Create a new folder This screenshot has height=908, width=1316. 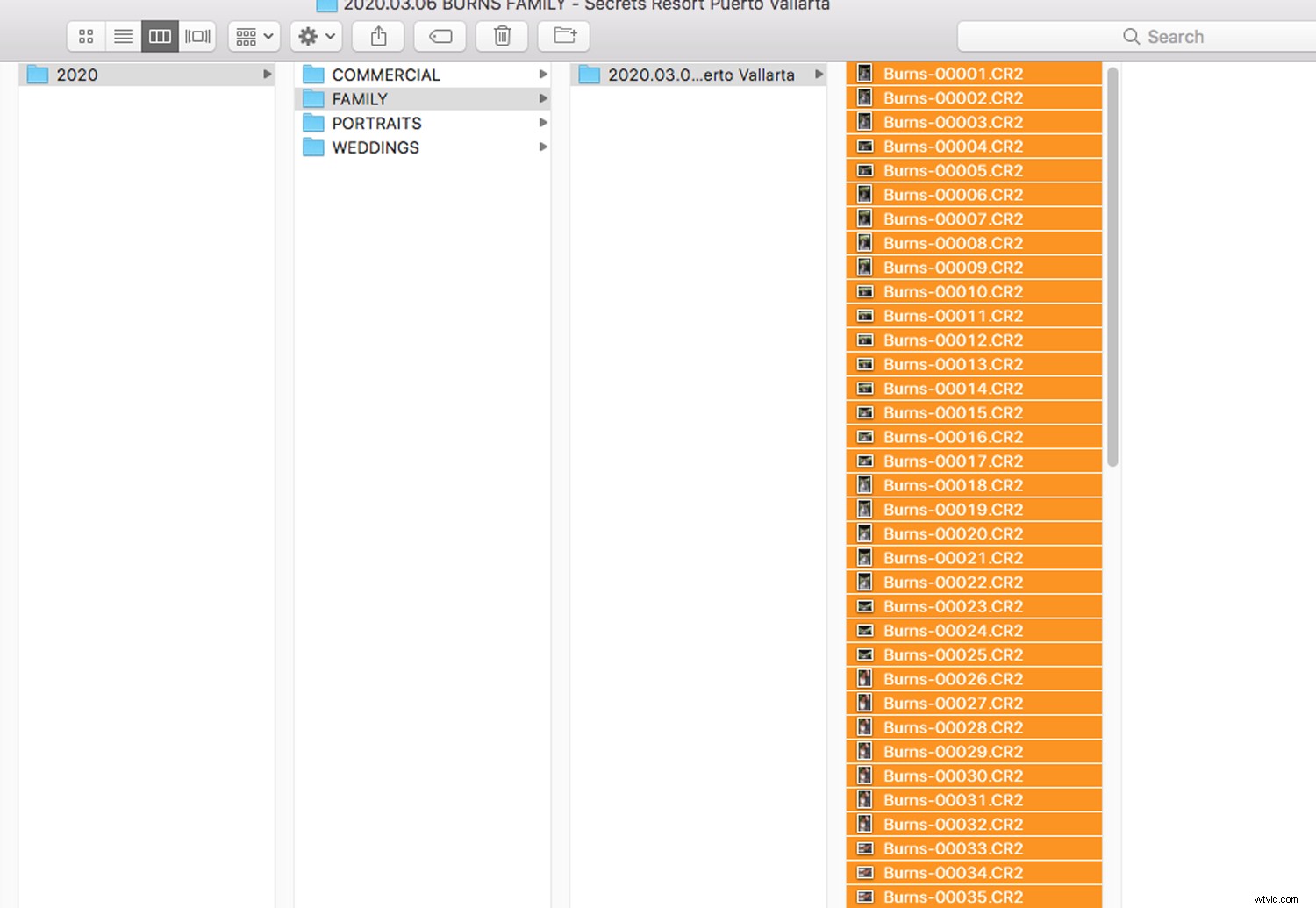click(562, 36)
